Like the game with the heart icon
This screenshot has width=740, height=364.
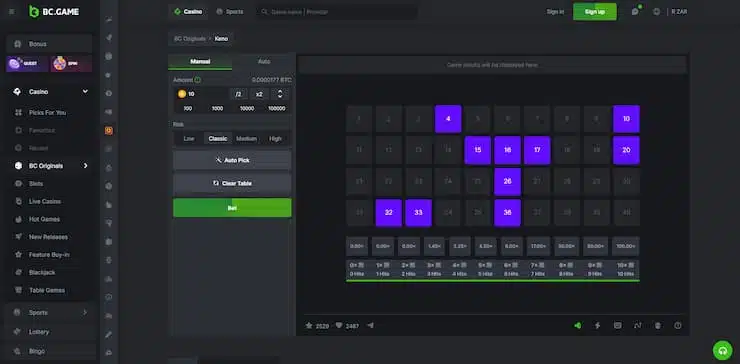pos(338,326)
